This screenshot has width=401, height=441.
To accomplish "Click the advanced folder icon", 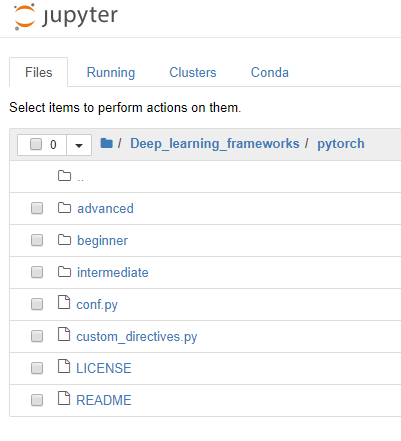I will (64, 208).
